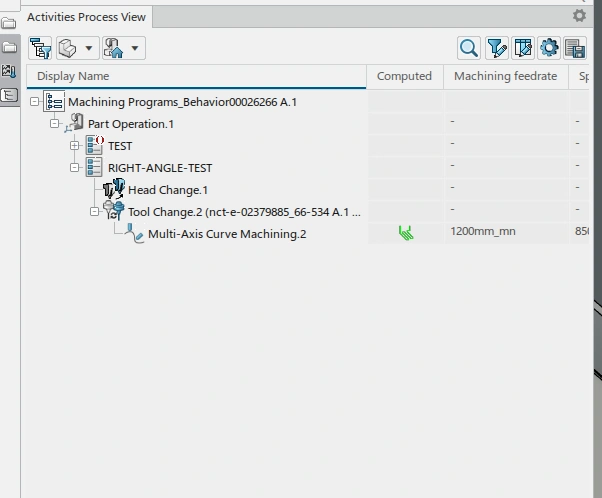Select Head Change.1 tree item
The image size is (602, 498).
click(168, 190)
